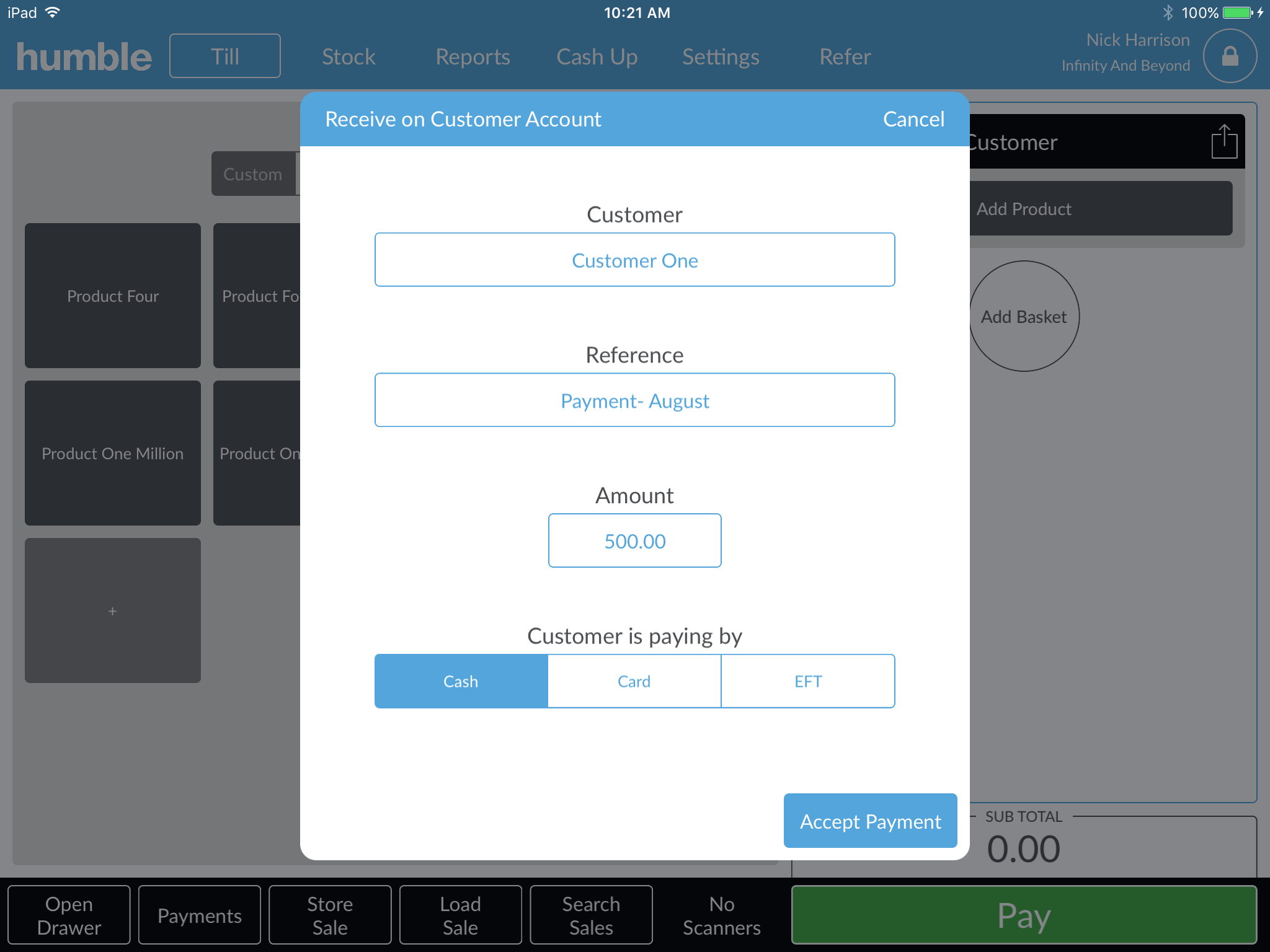The height and width of the screenshot is (952, 1270).
Task: Tap the share icon in Customer header
Action: [1224, 141]
